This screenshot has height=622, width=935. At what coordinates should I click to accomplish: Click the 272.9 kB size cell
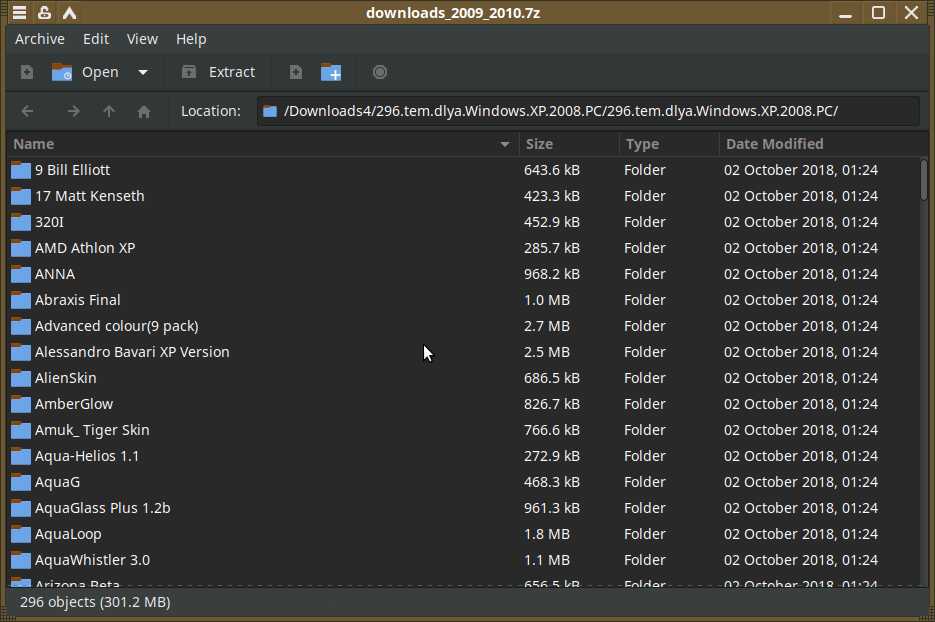(x=552, y=456)
